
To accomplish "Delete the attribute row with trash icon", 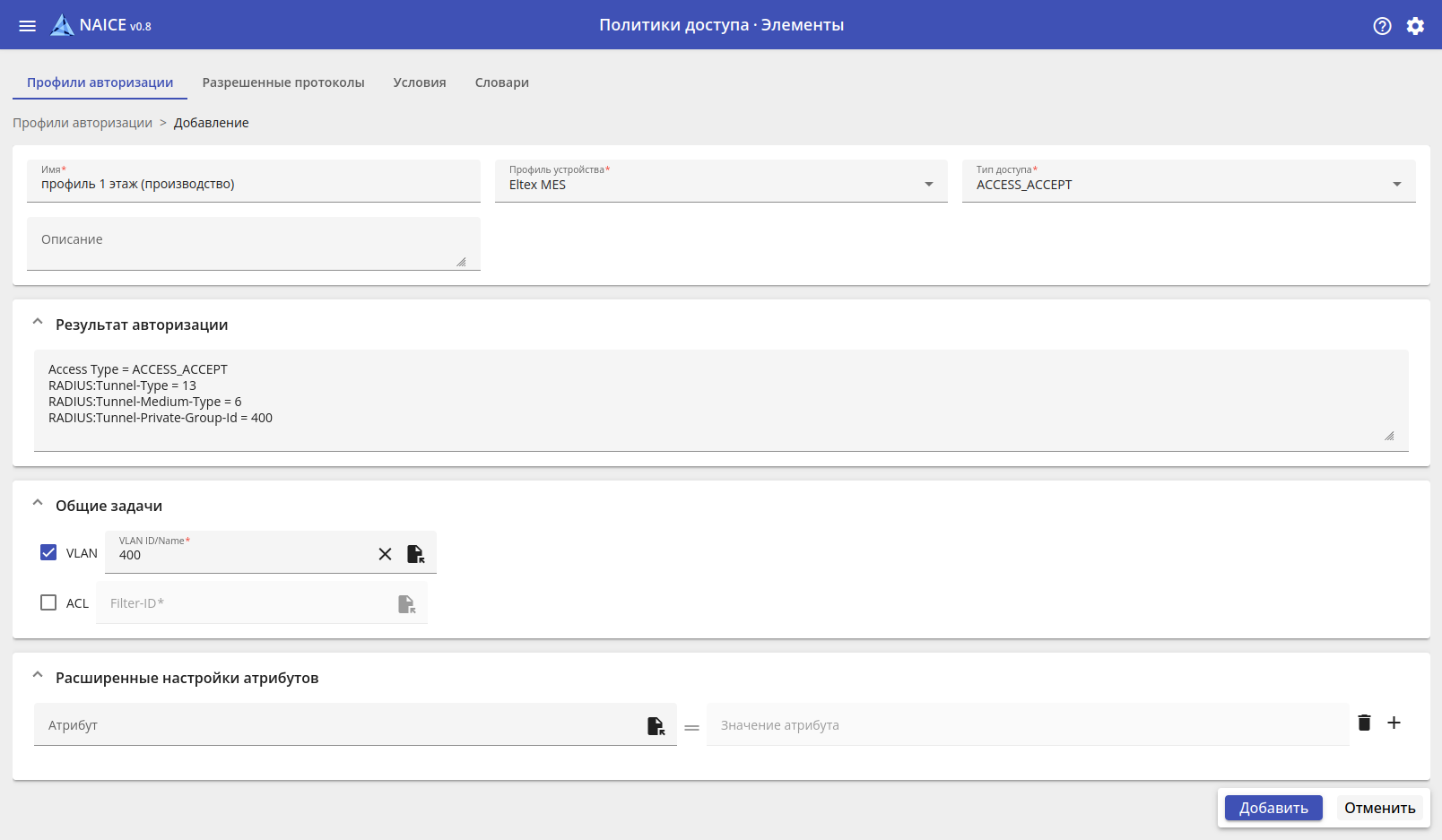I will tap(1364, 723).
